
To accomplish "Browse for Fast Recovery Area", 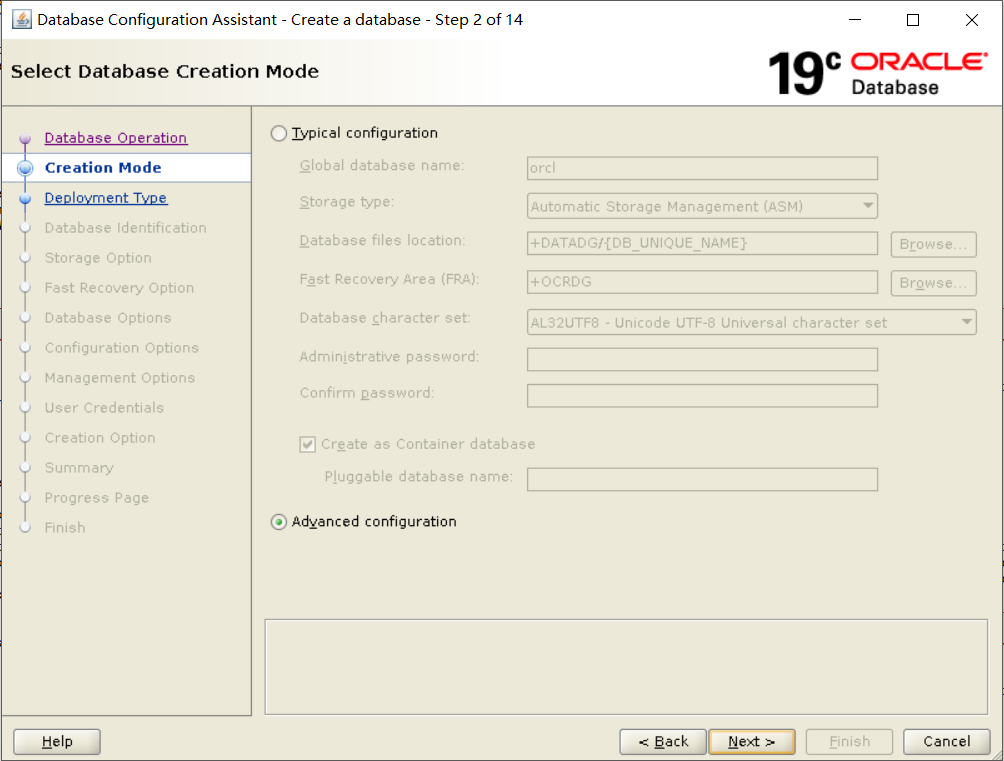I will pos(933,282).
